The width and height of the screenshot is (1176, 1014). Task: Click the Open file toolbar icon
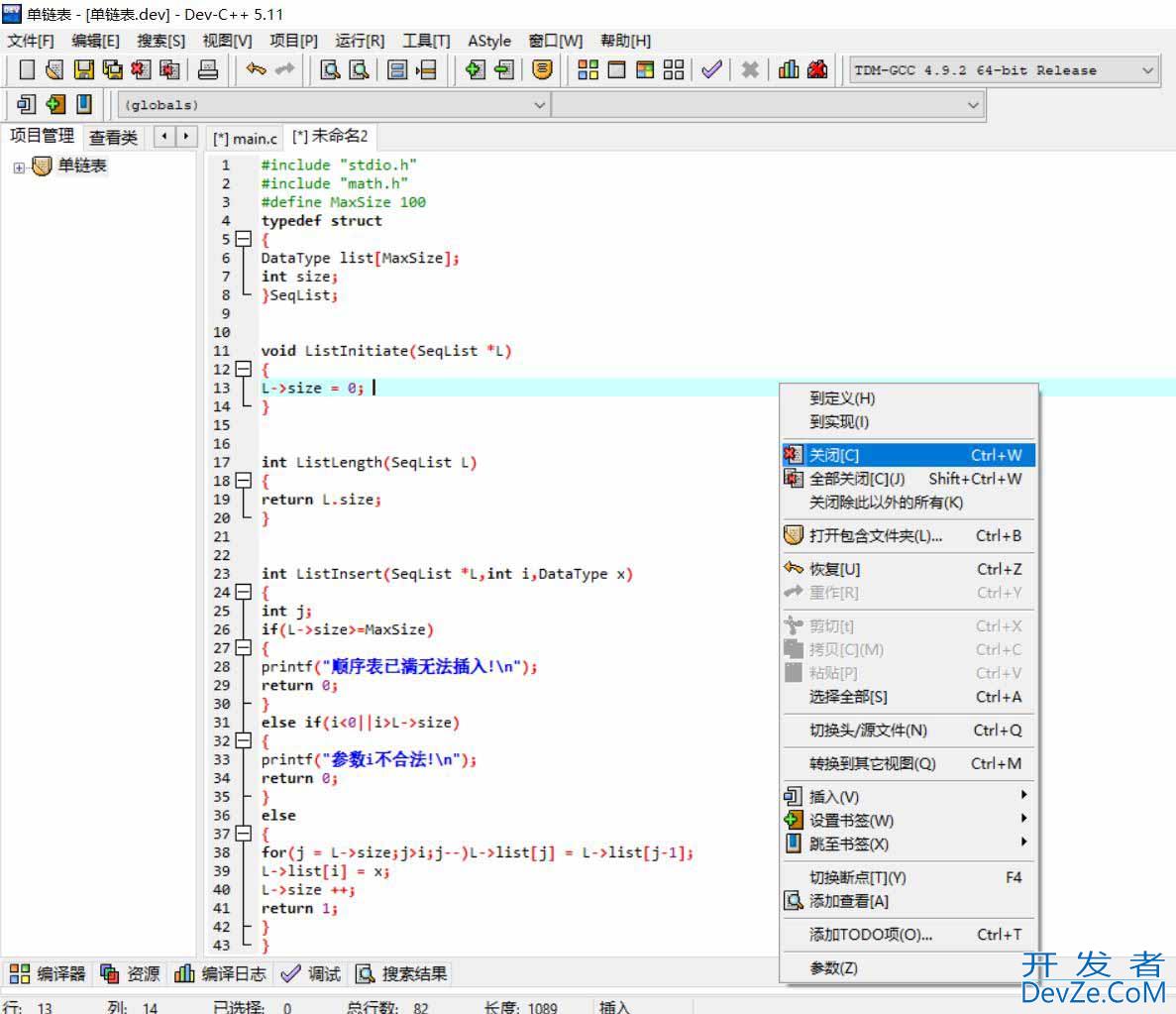54,69
